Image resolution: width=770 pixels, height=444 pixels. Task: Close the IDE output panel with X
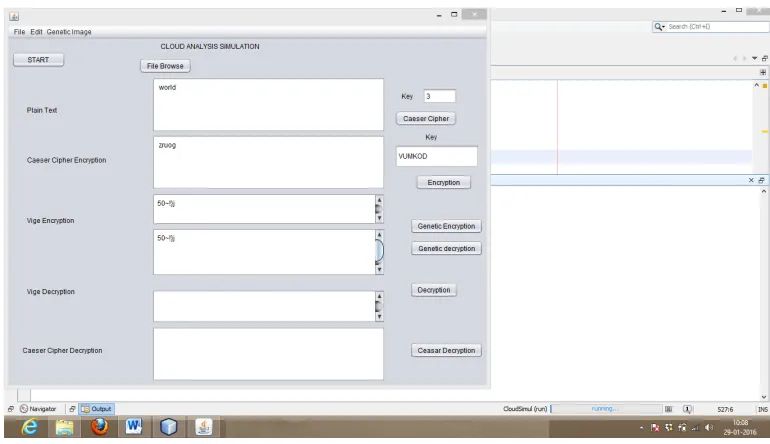tap(751, 180)
